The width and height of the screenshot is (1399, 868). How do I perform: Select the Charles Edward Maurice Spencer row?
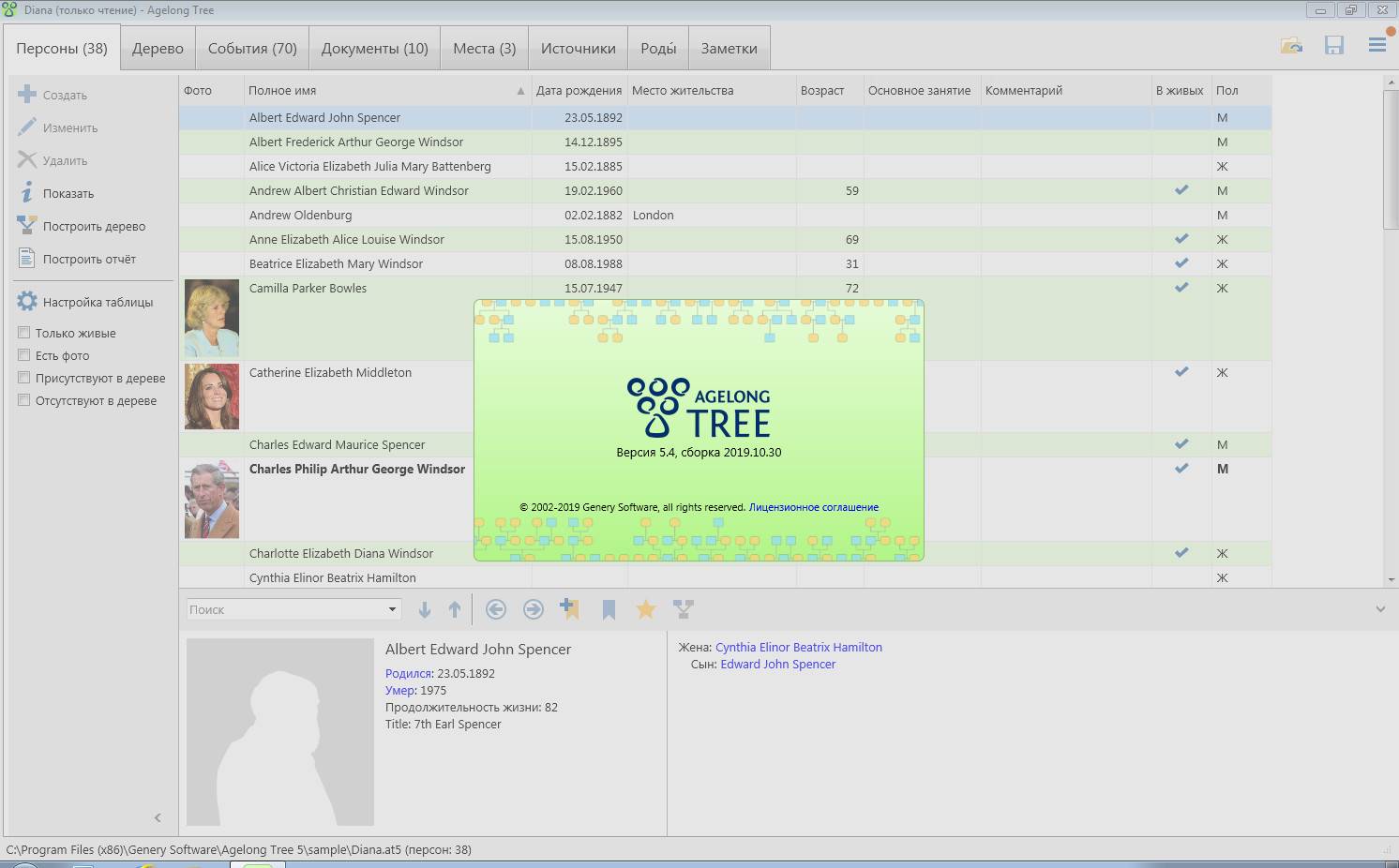(725, 444)
